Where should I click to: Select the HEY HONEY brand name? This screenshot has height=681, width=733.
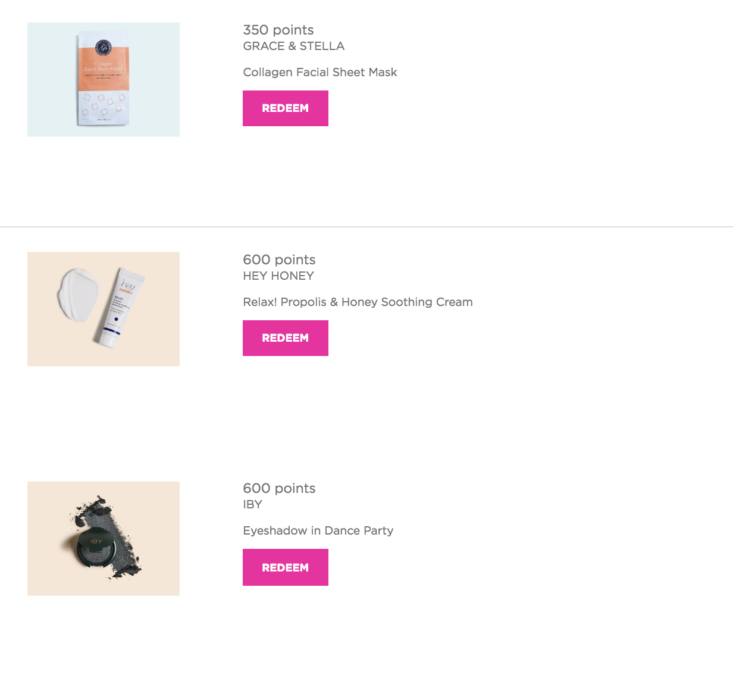tap(278, 276)
